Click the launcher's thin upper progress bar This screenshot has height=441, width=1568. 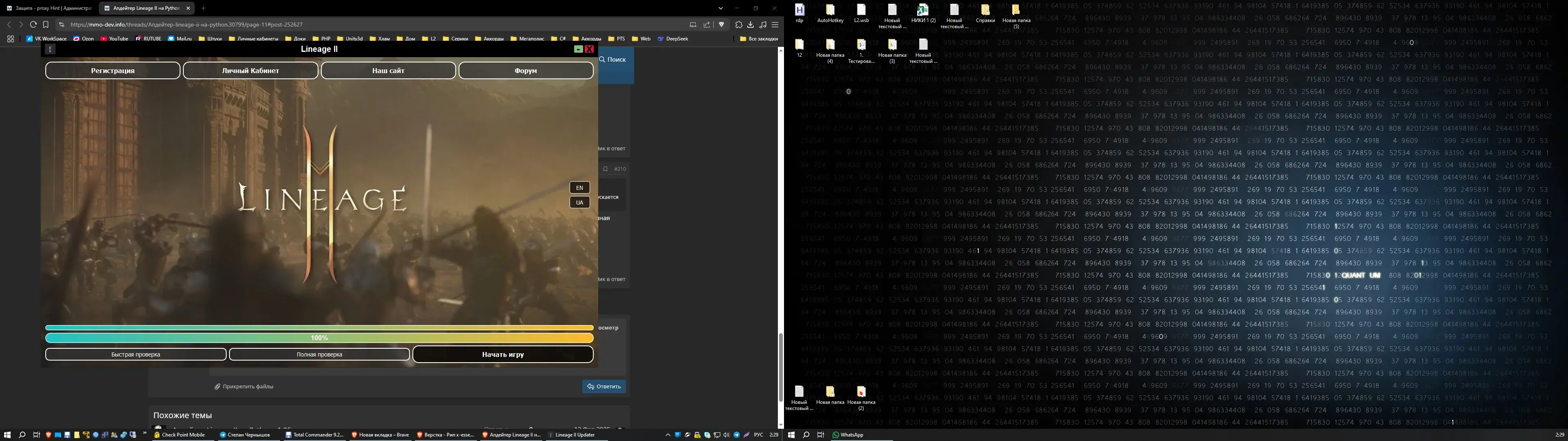pyautogui.click(x=320, y=328)
